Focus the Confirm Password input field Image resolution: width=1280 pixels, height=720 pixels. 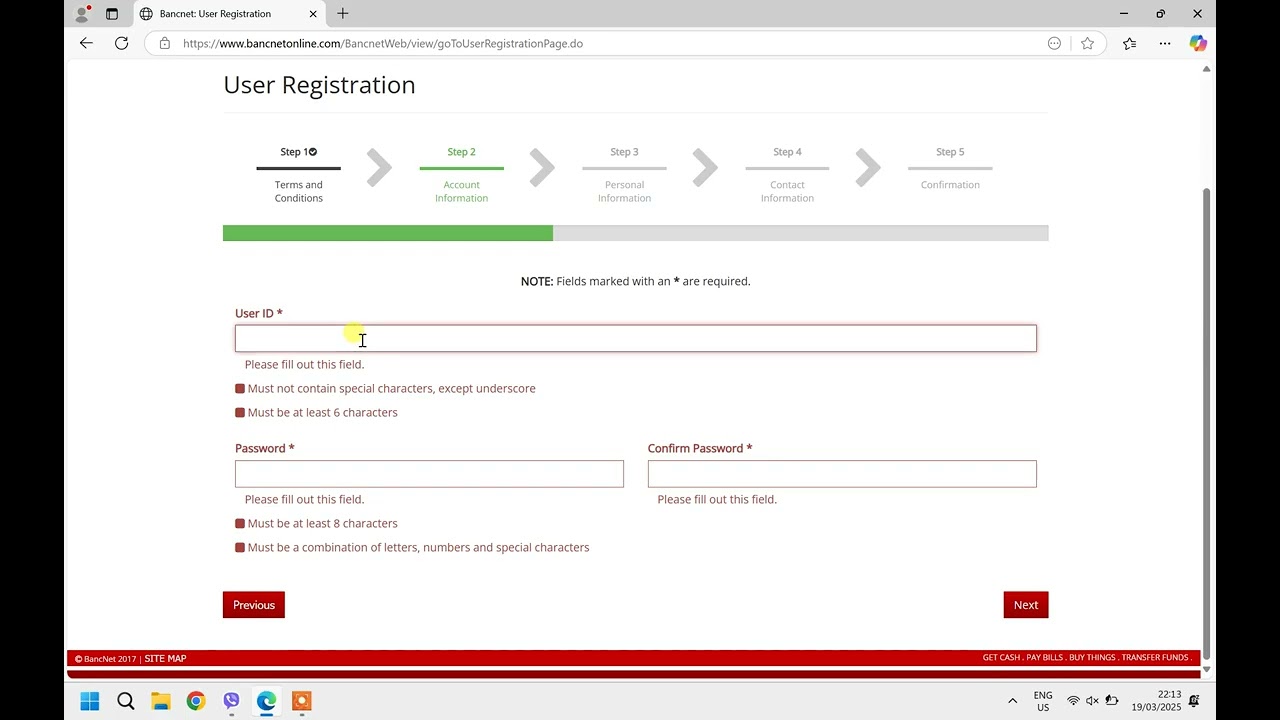coord(842,474)
